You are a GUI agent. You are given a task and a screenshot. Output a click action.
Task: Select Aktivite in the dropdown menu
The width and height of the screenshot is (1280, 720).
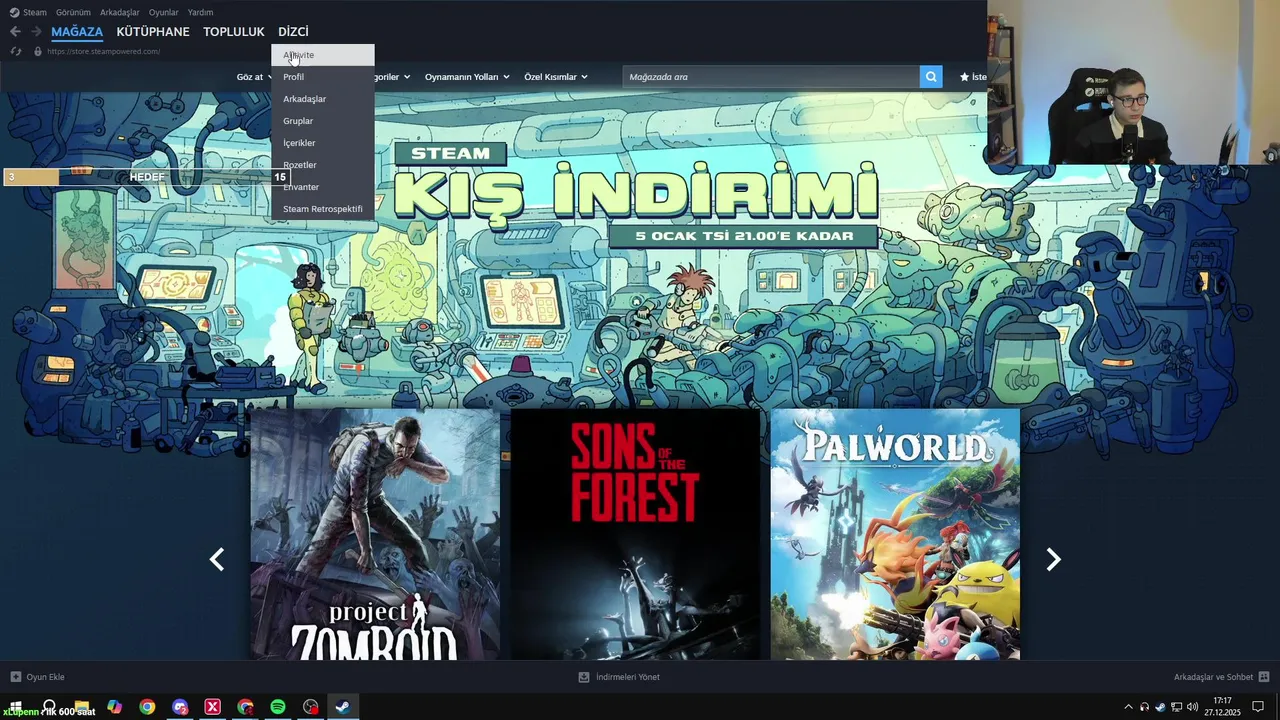(322, 55)
